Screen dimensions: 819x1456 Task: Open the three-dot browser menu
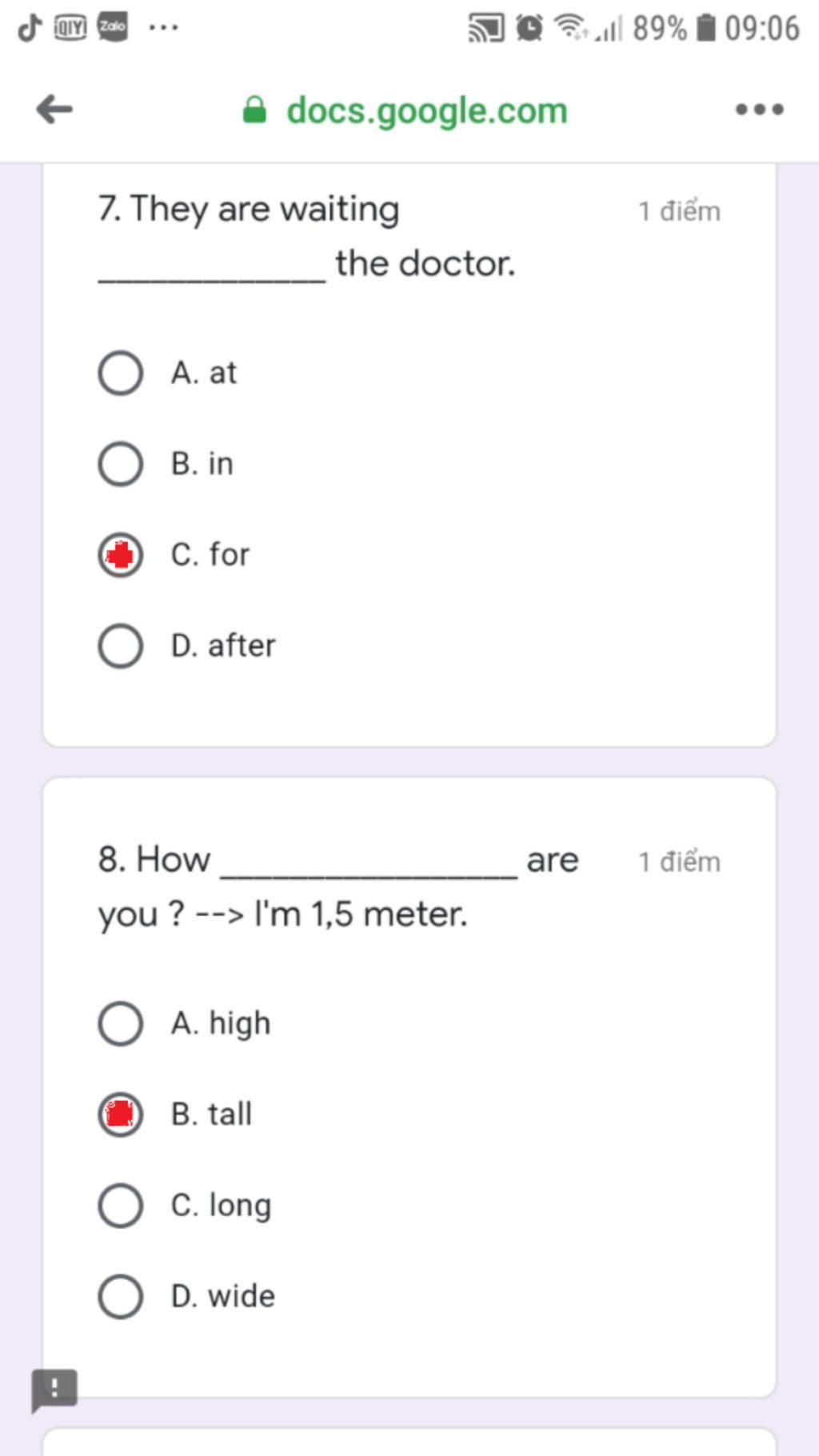tap(759, 109)
